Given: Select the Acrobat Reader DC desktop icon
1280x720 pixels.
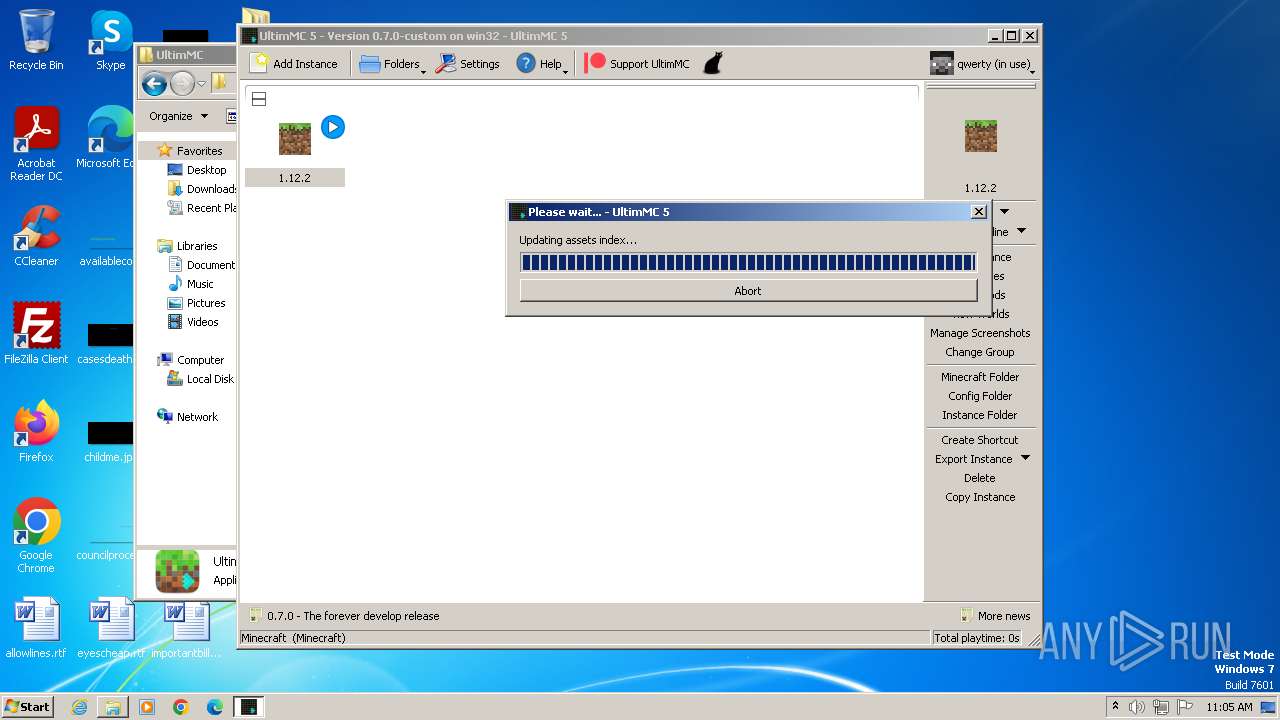Looking at the screenshot, I should coord(36,145).
